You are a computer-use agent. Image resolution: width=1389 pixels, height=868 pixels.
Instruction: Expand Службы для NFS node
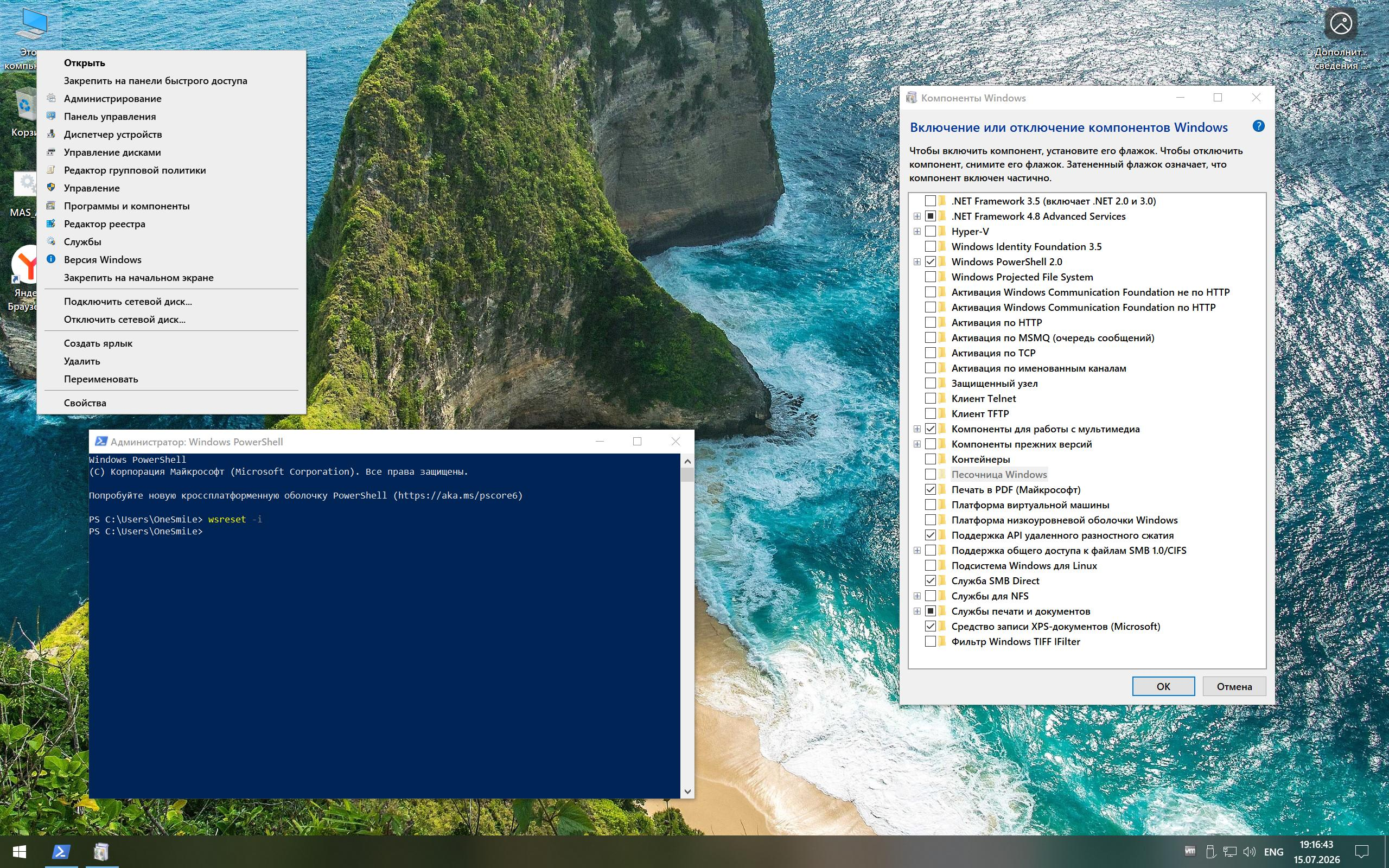[917, 596]
